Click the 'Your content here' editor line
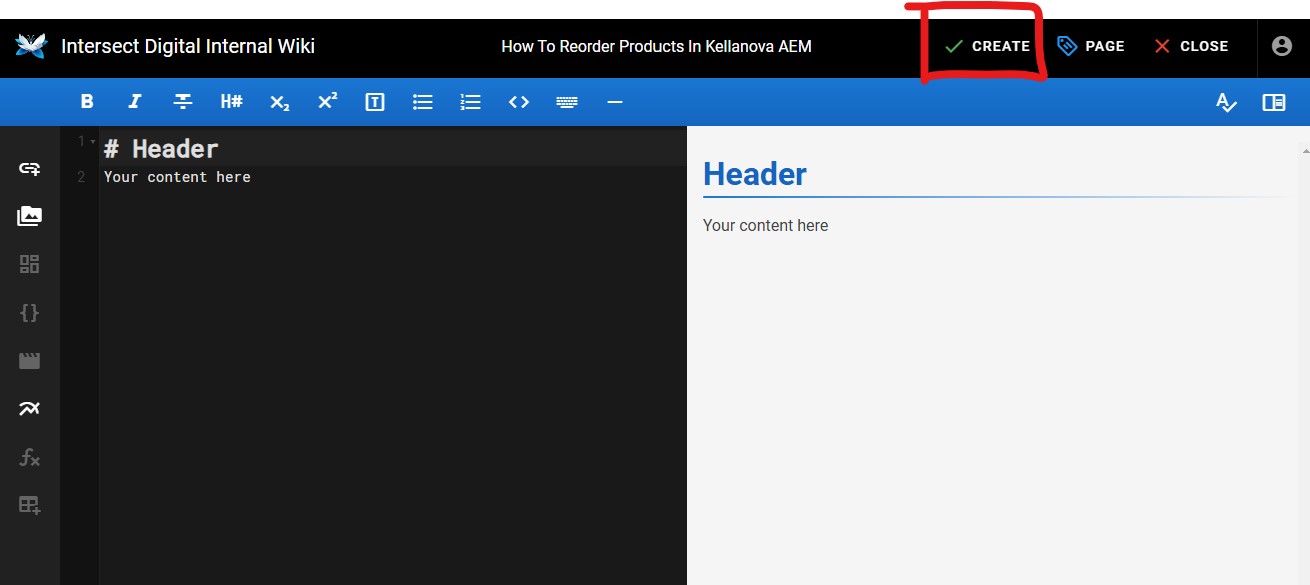 tap(177, 177)
